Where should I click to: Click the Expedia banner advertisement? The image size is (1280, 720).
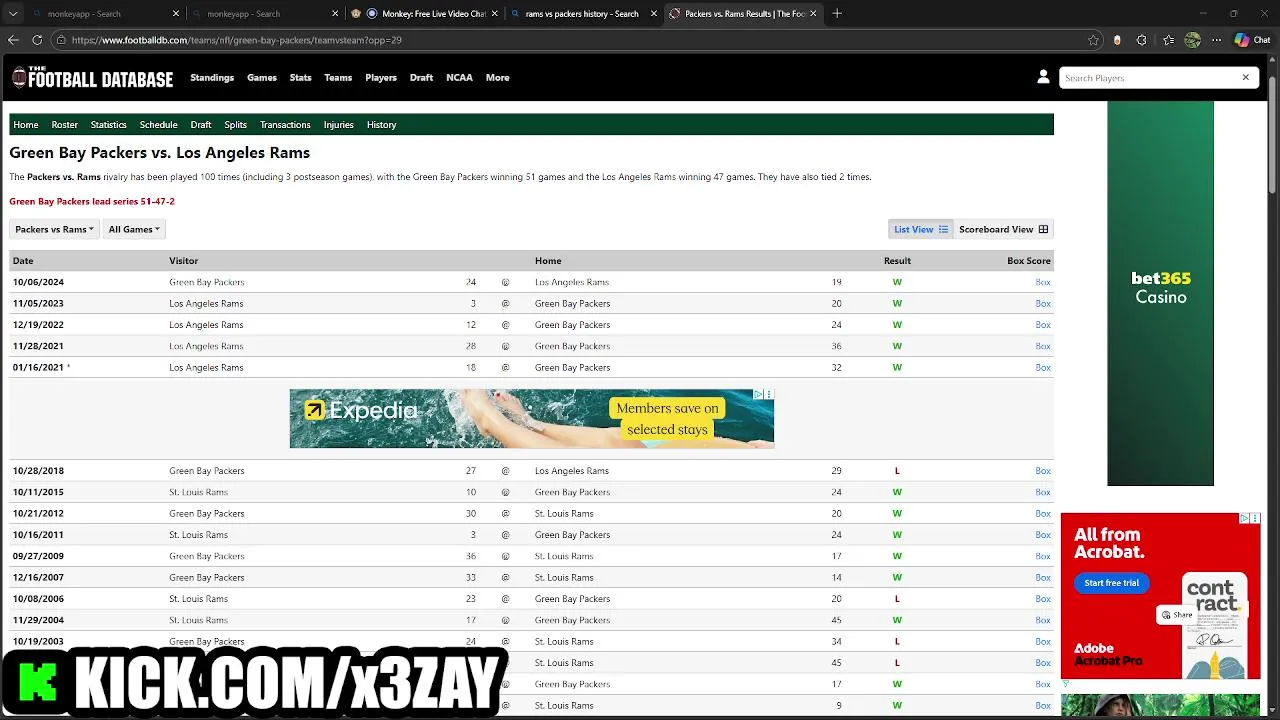point(531,419)
